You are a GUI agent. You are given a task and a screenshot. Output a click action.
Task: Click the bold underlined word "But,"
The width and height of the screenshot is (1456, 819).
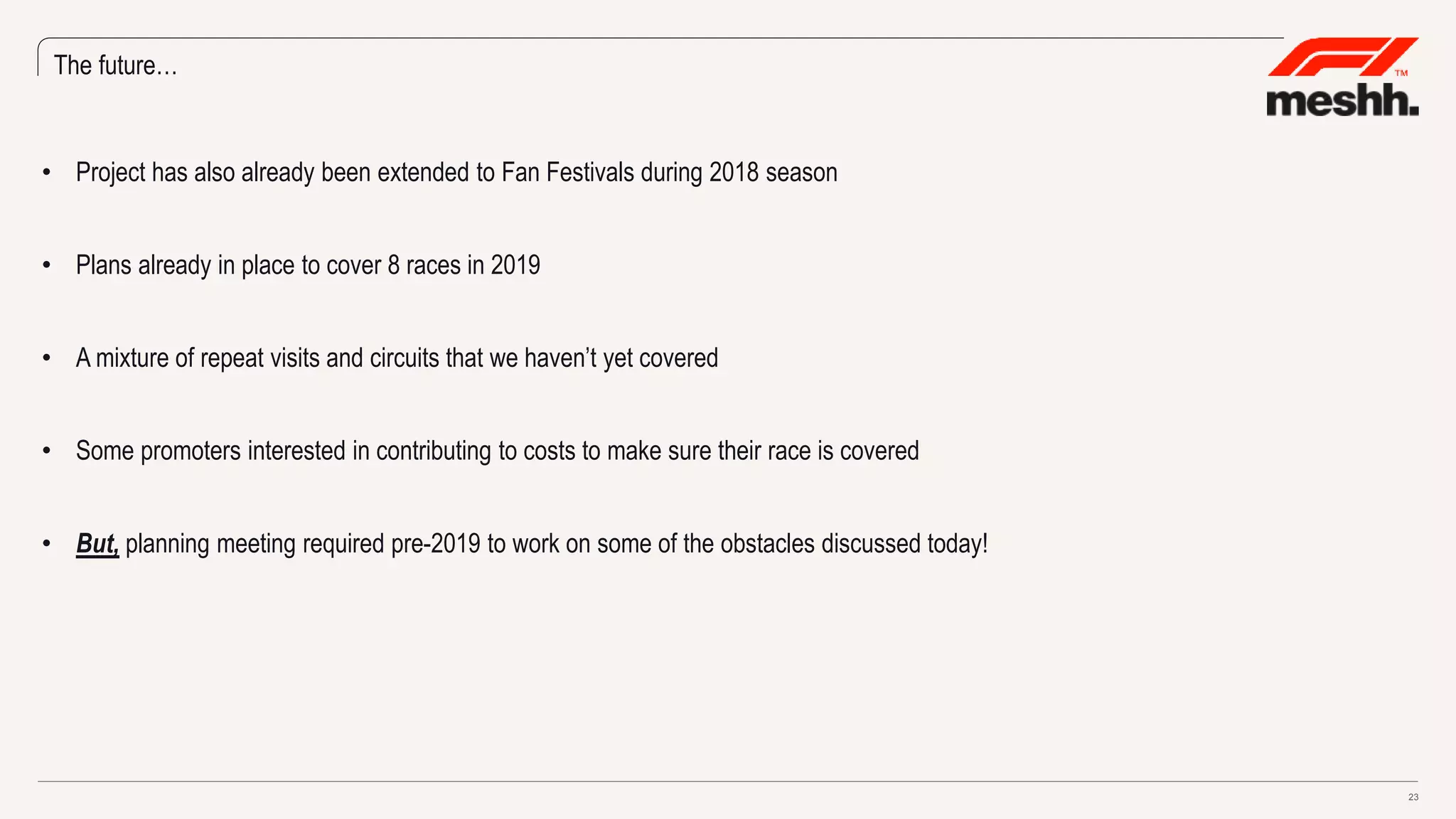coord(97,544)
